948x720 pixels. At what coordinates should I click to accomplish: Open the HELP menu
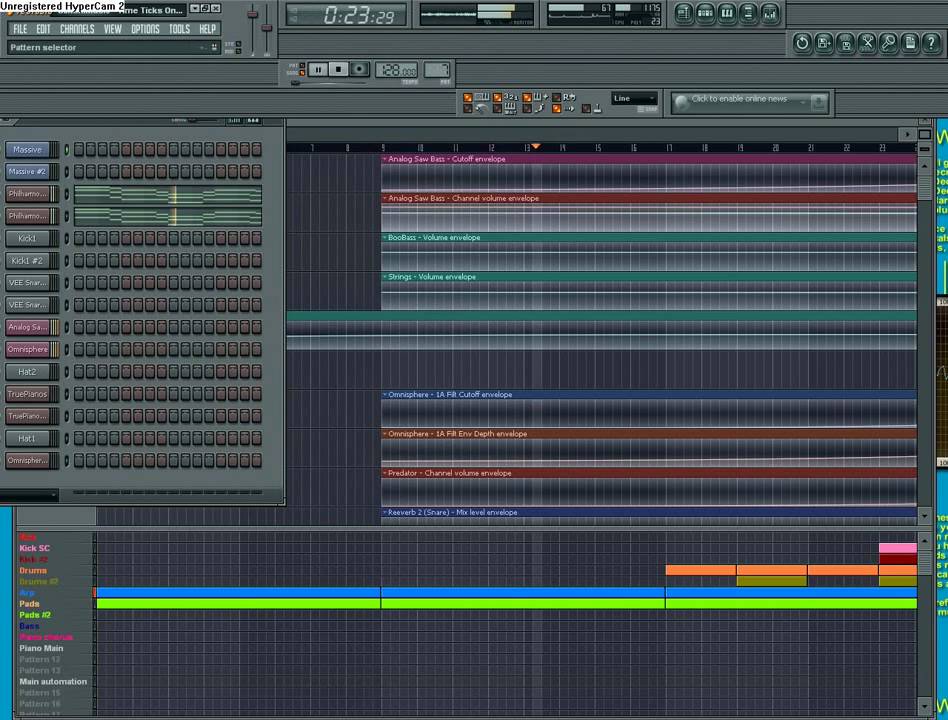tap(207, 29)
